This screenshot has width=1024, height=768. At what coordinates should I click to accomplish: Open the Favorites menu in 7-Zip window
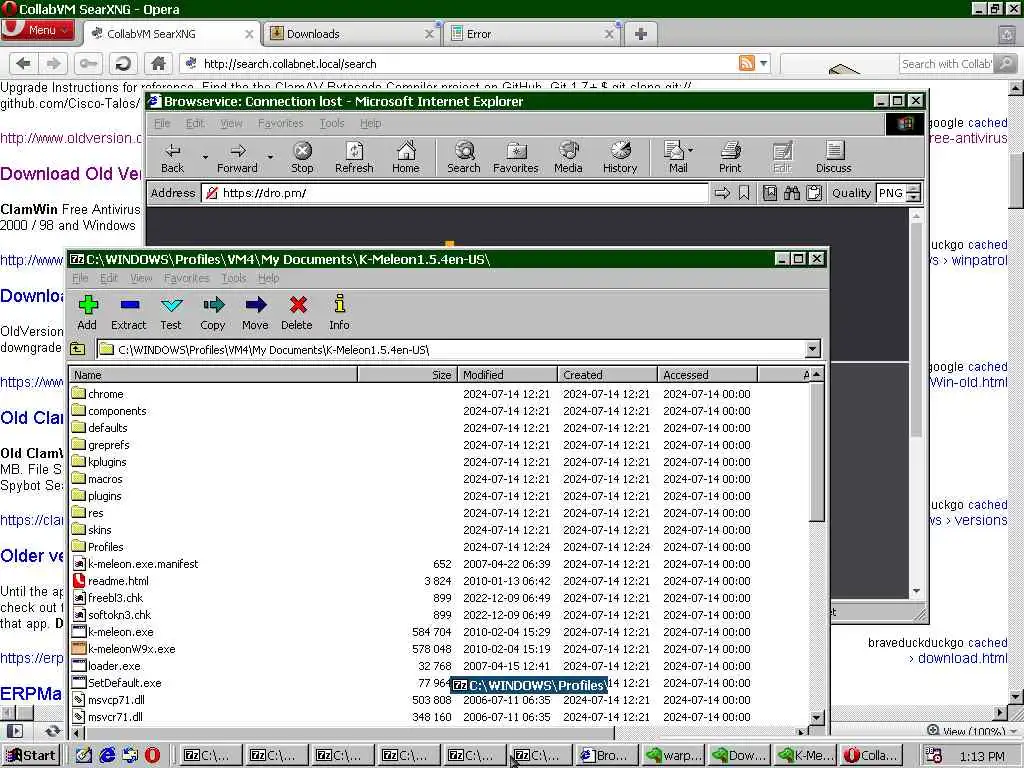tap(186, 278)
